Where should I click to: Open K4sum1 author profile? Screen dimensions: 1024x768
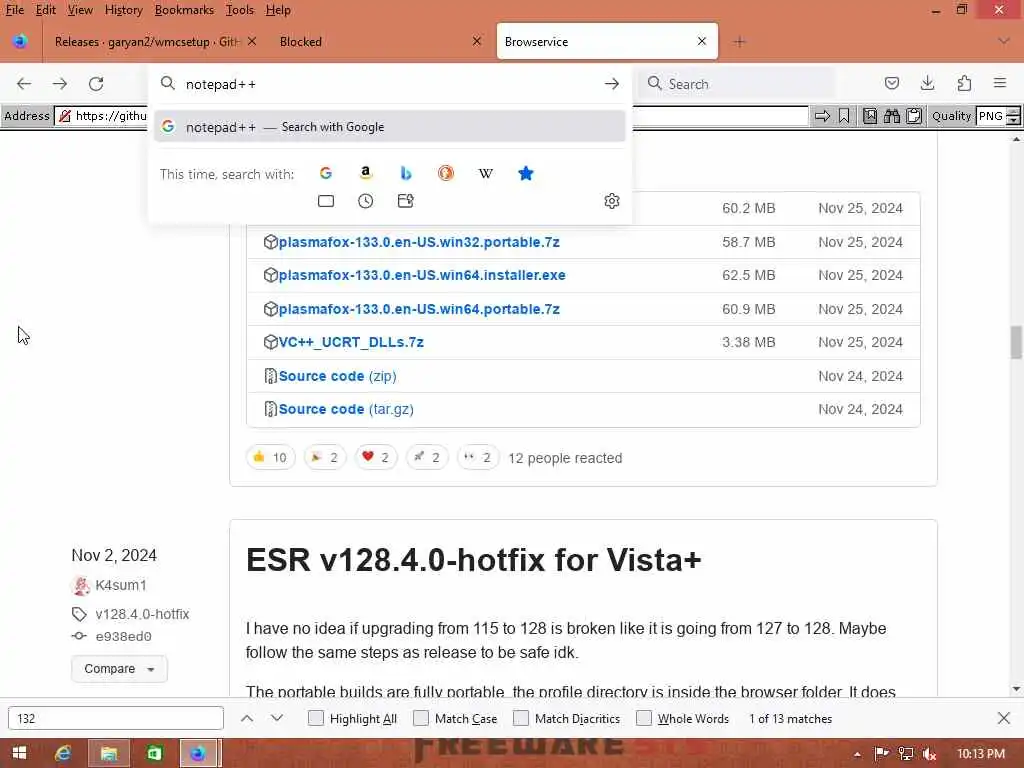[121, 585]
